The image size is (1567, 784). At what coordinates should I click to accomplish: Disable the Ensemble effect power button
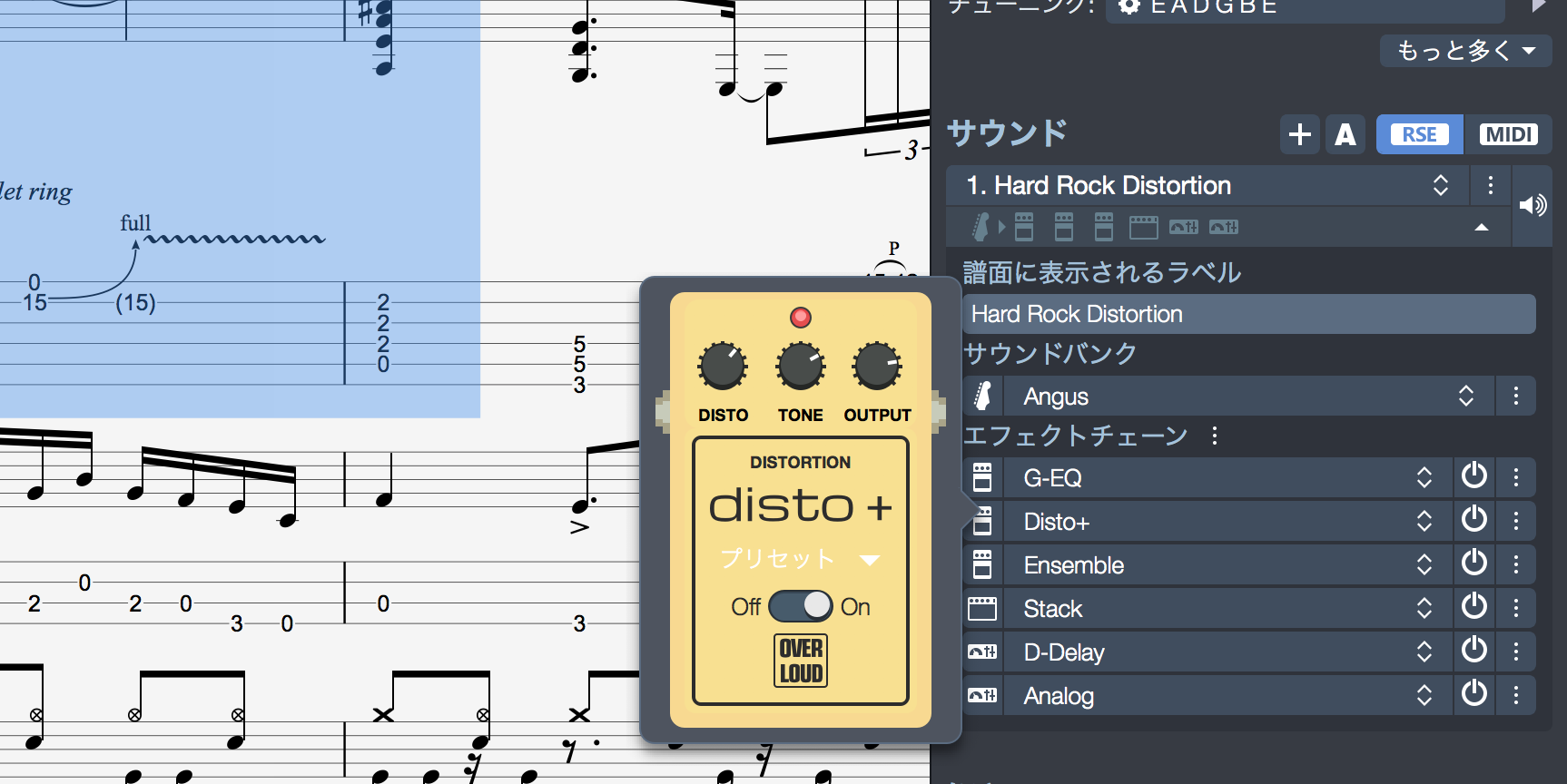coord(1473,564)
